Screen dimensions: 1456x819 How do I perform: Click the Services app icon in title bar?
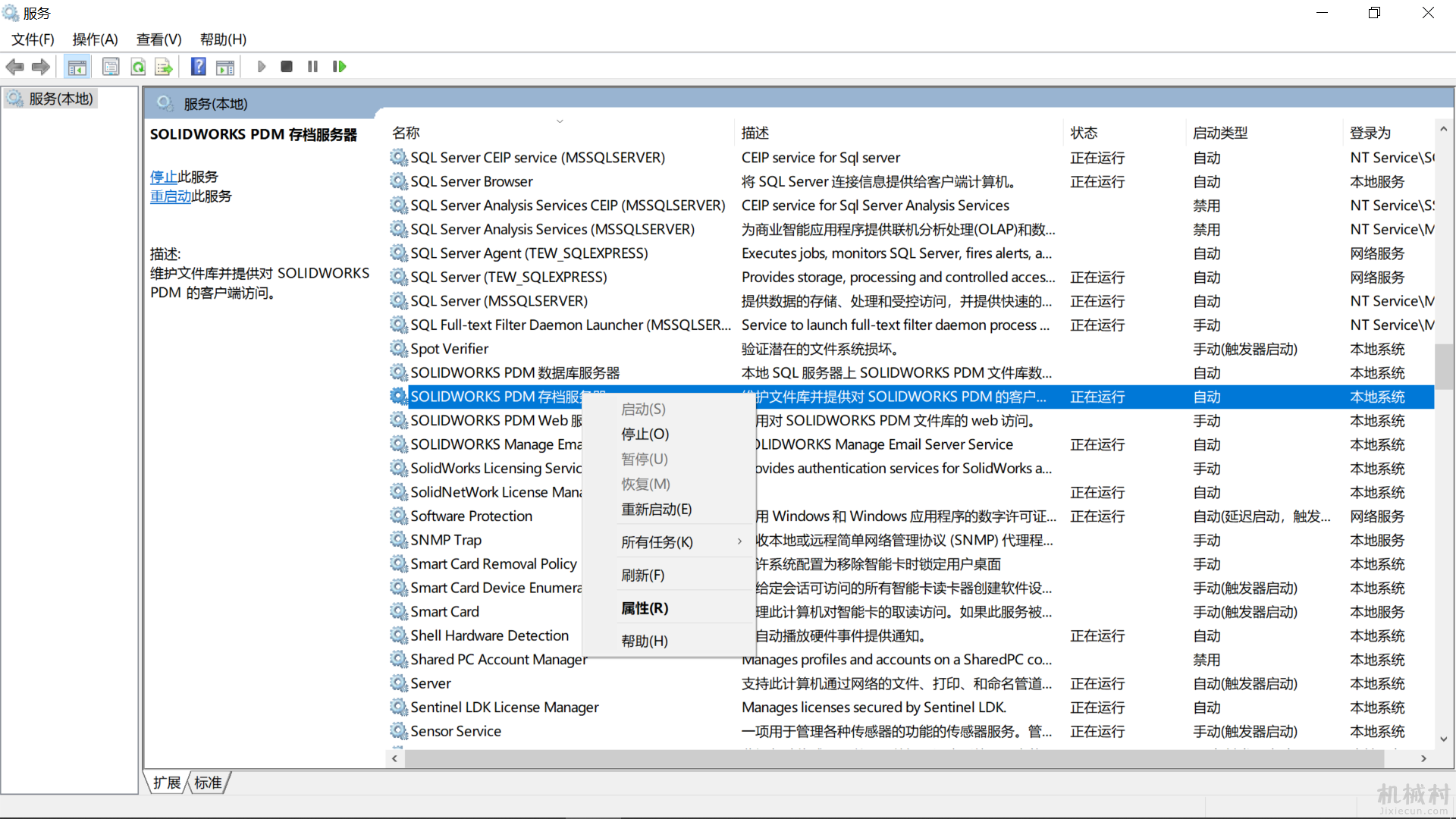click(x=11, y=12)
